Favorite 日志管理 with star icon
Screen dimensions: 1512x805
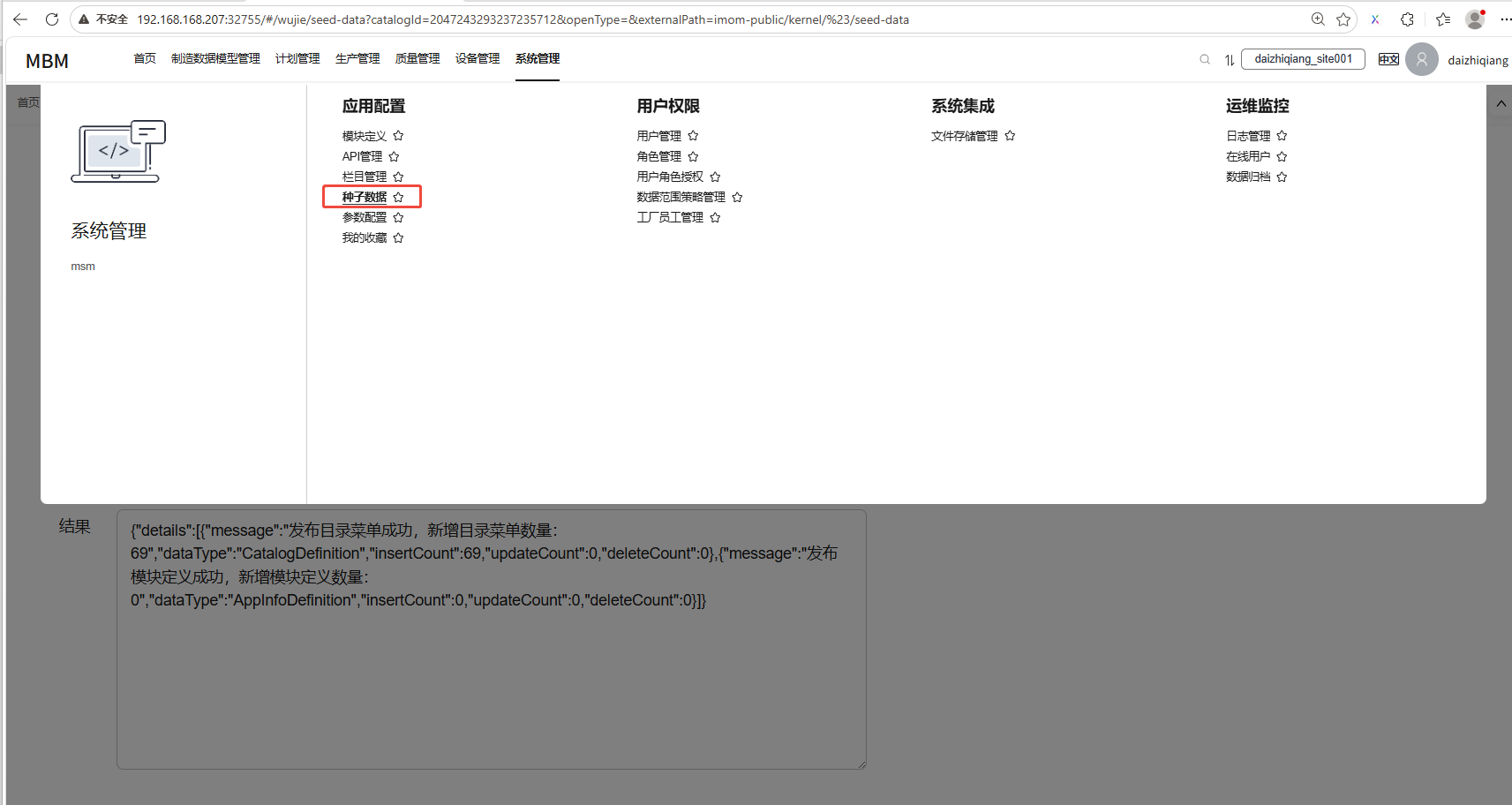pyautogui.click(x=1282, y=136)
